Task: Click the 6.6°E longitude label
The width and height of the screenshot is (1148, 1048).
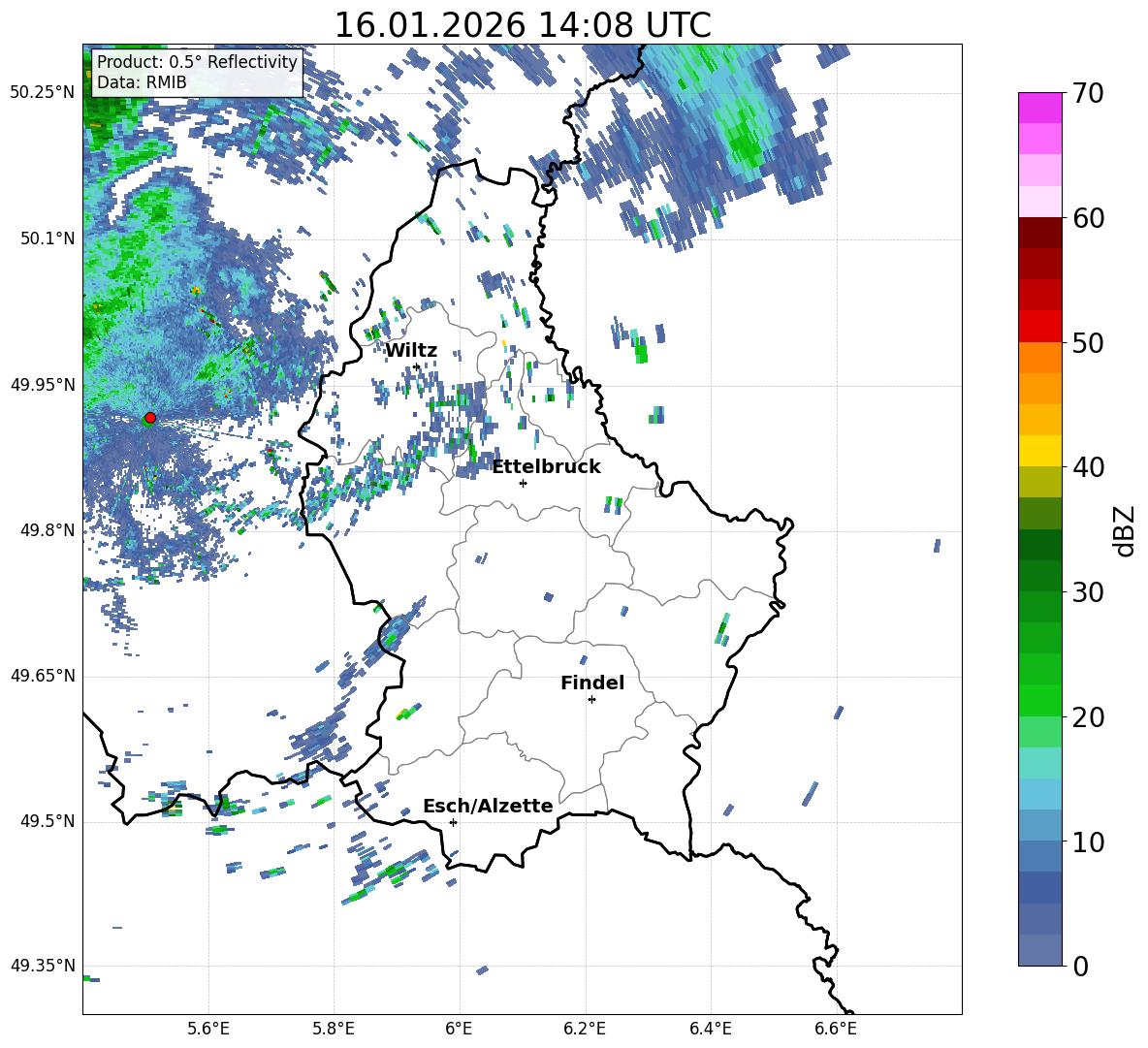Action: [x=836, y=1030]
